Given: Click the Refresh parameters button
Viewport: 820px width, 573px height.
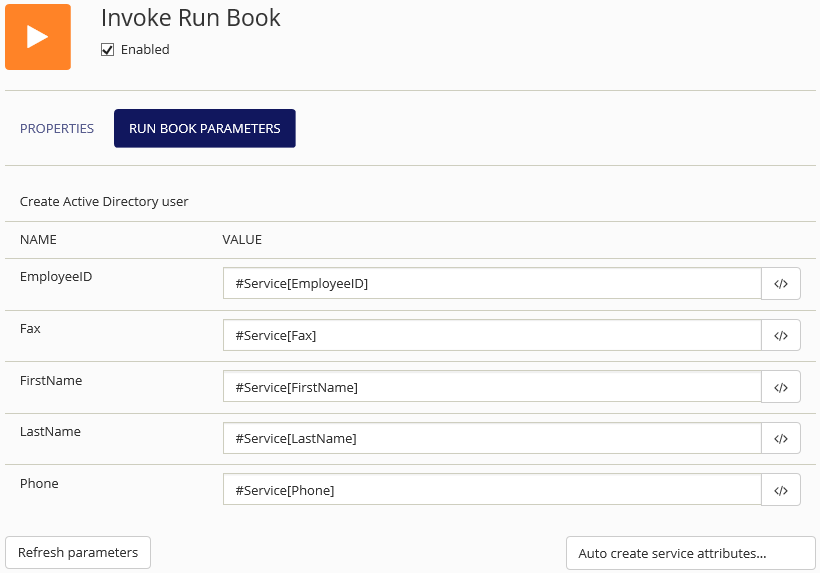Looking at the screenshot, I should tap(78, 553).
